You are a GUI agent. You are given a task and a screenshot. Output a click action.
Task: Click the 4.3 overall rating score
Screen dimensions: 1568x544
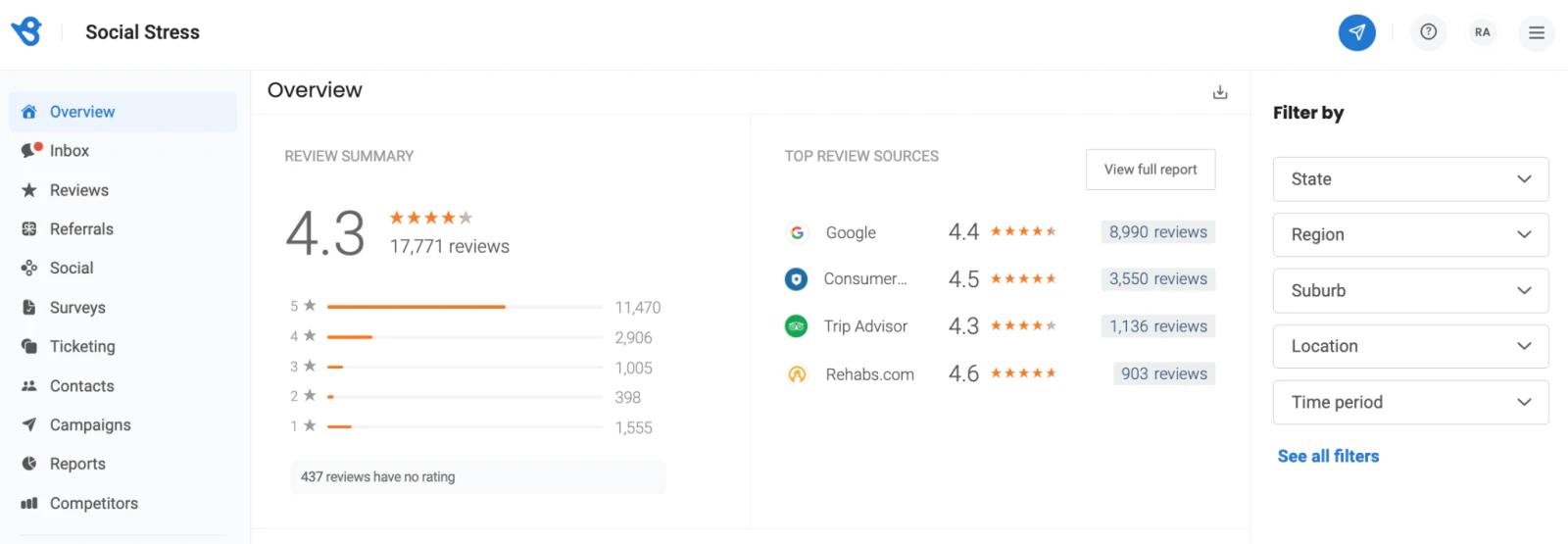click(x=325, y=234)
